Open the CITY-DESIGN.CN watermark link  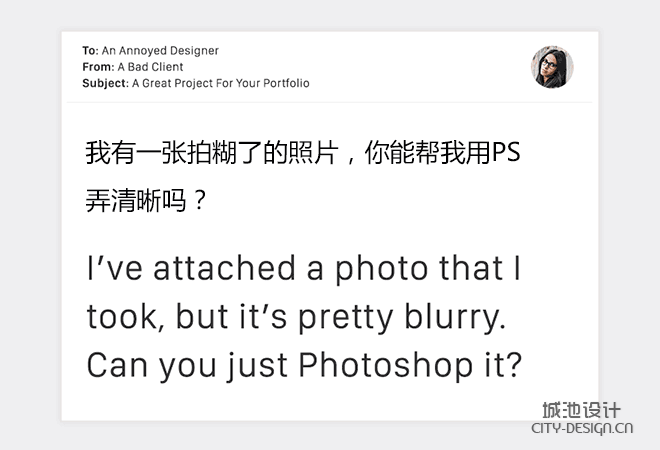coord(582,429)
